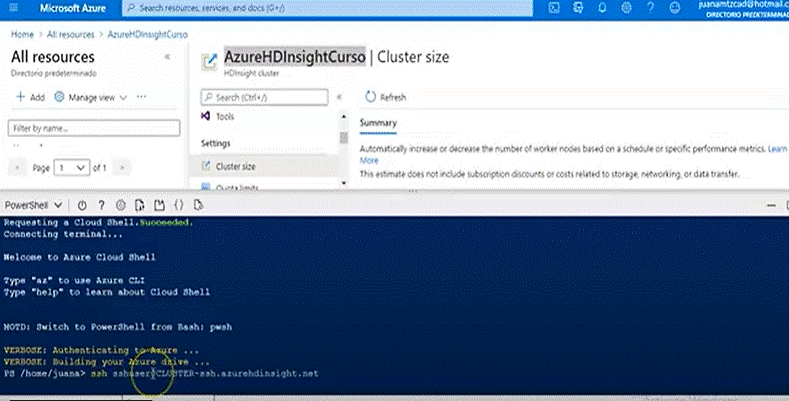Viewport: 789px width, 401px height.
Task: Click the 'Welcome to Azure Cloud Shell' line
Action: 80,257
